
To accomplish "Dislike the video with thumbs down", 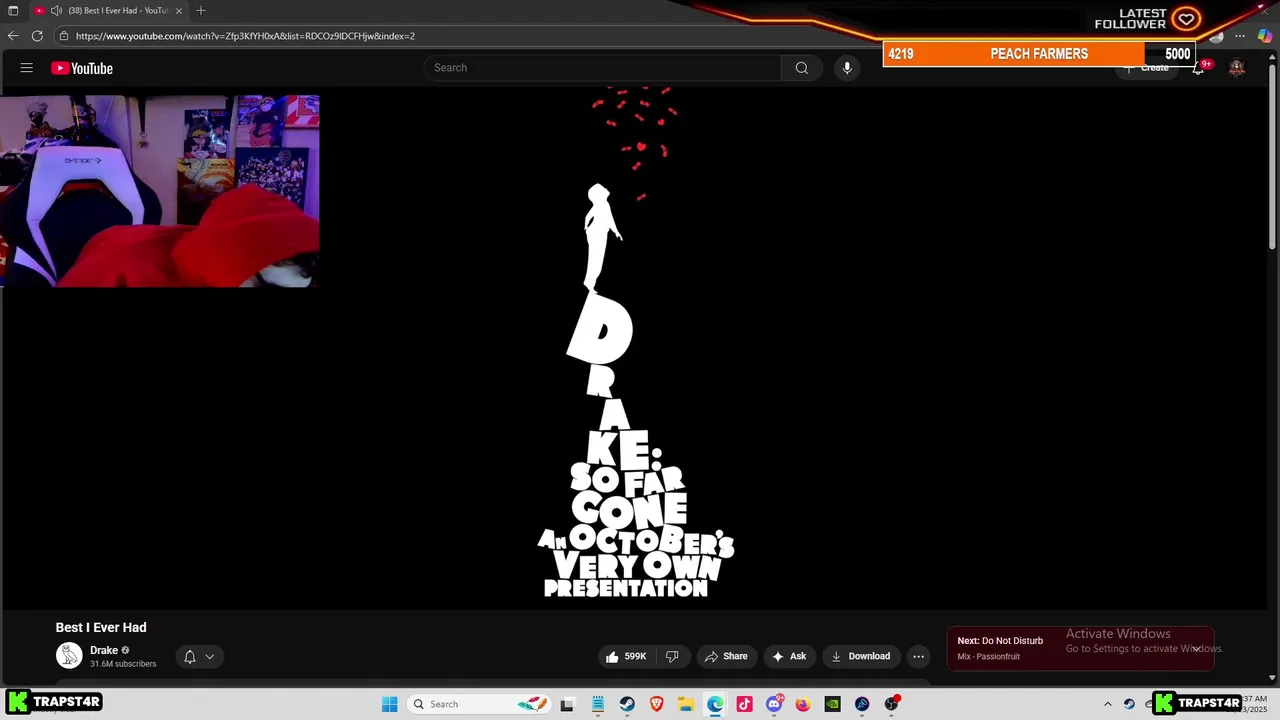I will pyautogui.click(x=672, y=656).
